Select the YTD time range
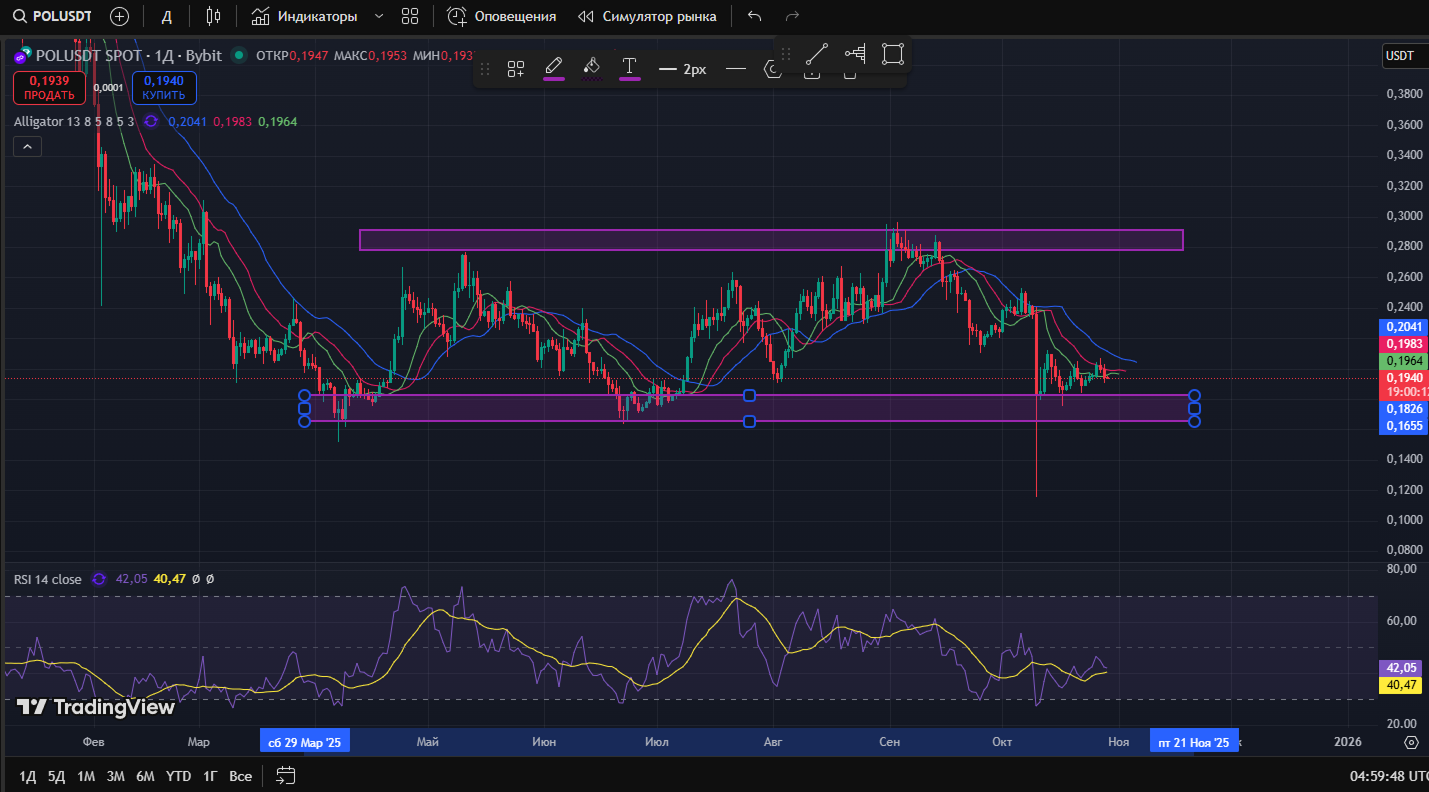Image resolution: width=1429 pixels, height=792 pixels. [x=179, y=776]
